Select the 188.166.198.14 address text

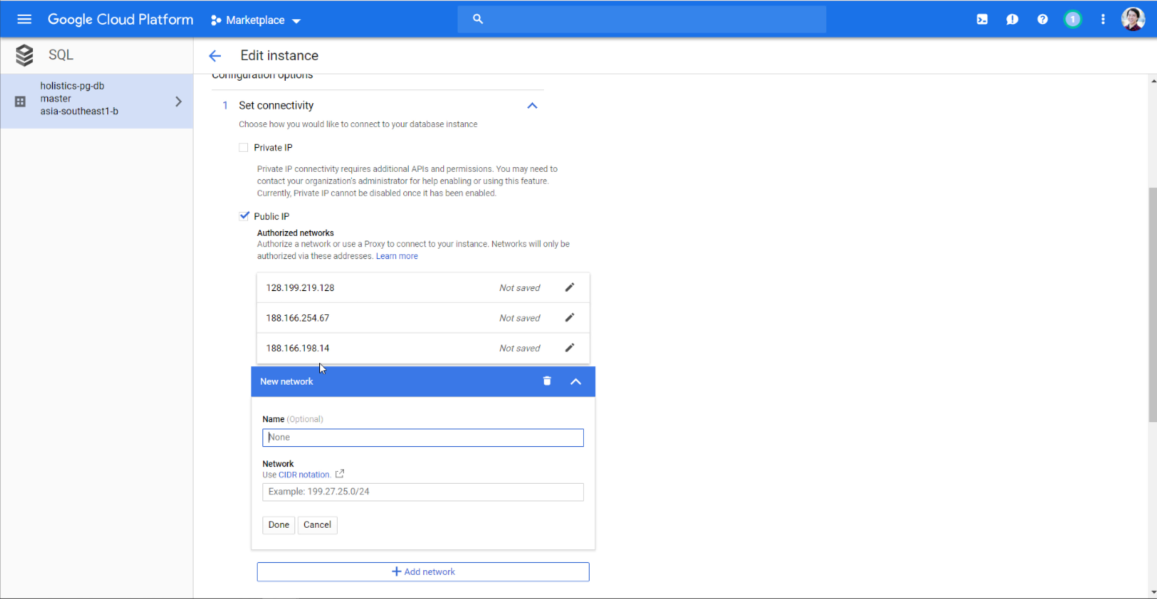298,348
